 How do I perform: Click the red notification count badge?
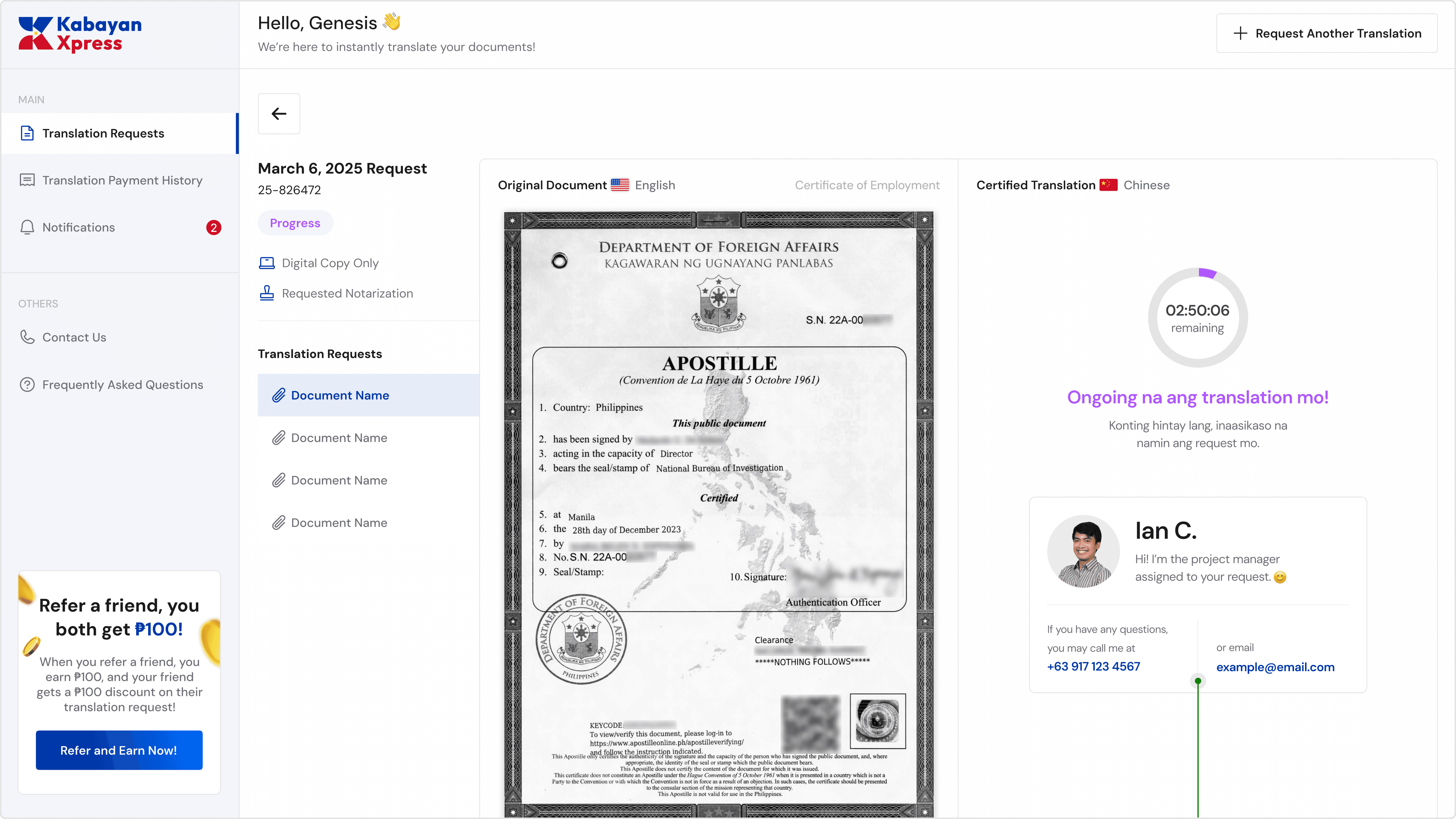pos(213,227)
